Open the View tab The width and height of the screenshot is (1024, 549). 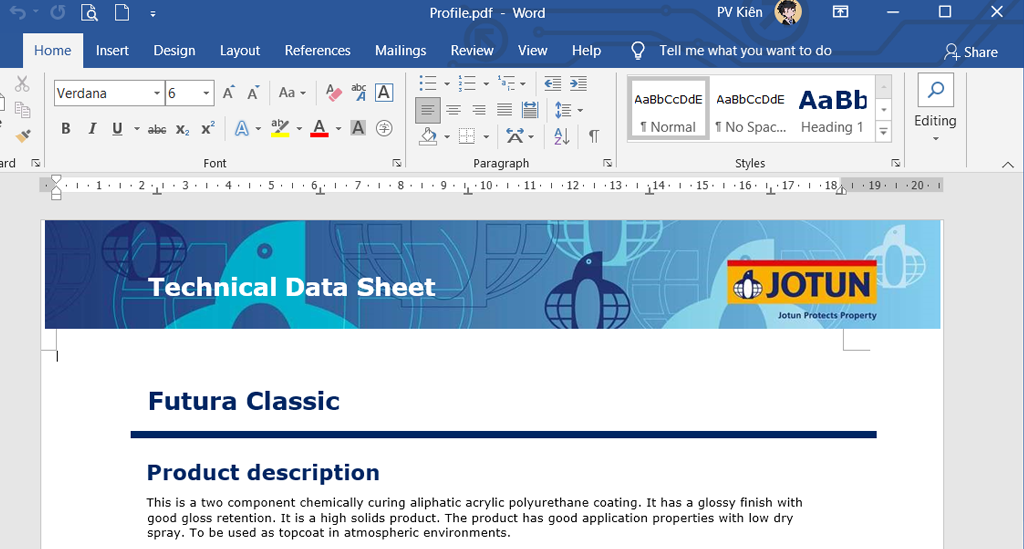pos(532,50)
